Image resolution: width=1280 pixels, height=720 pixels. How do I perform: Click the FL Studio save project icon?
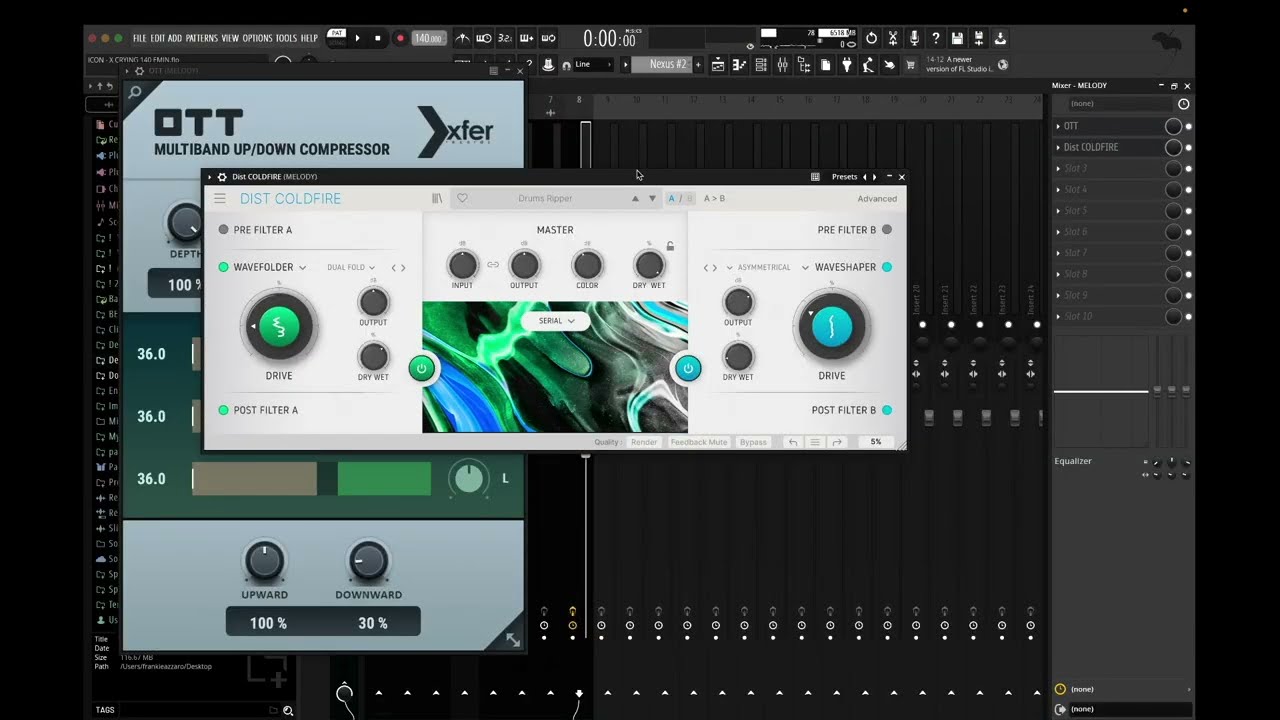[x=957, y=38]
